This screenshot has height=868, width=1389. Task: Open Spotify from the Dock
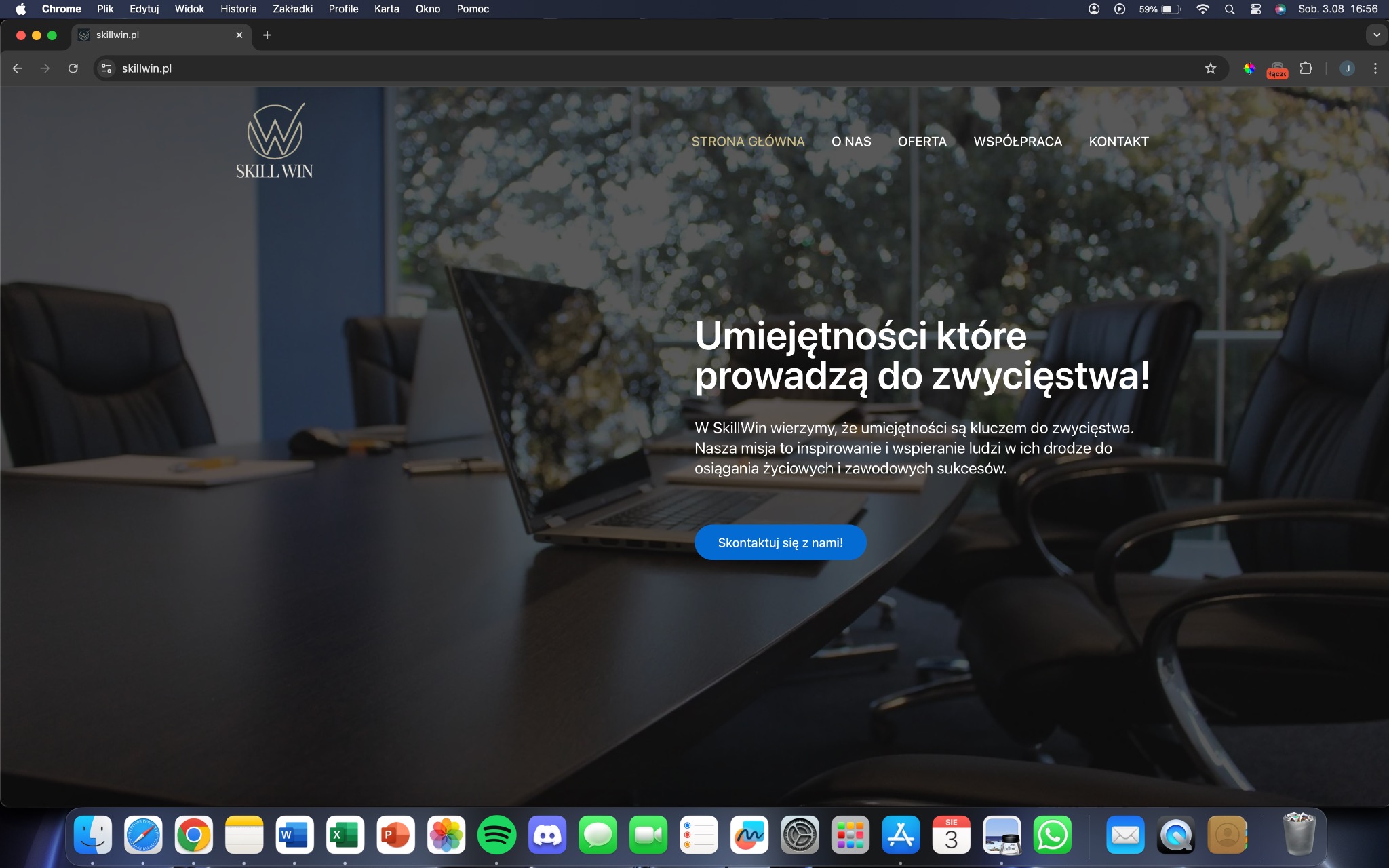click(x=497, y=835)
